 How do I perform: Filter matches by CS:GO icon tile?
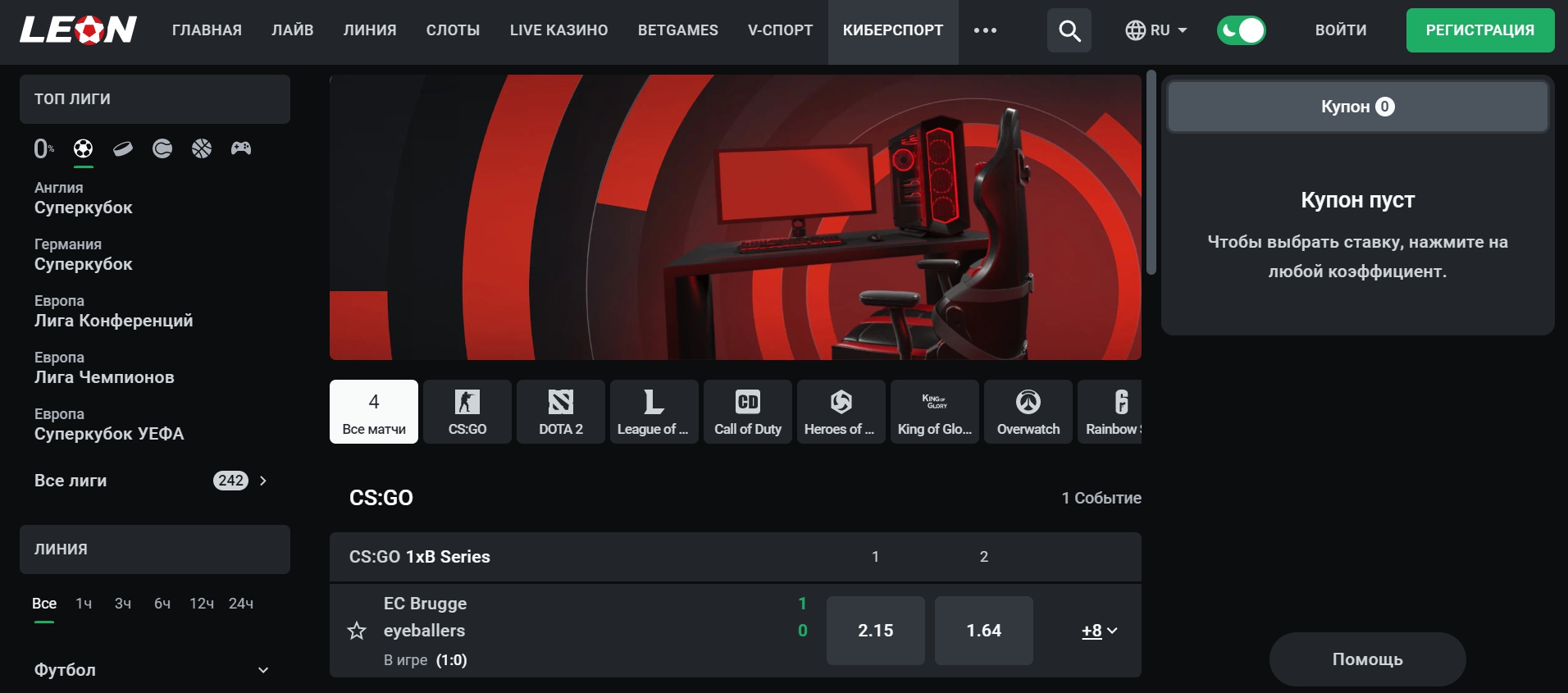(x=467, y=412)
